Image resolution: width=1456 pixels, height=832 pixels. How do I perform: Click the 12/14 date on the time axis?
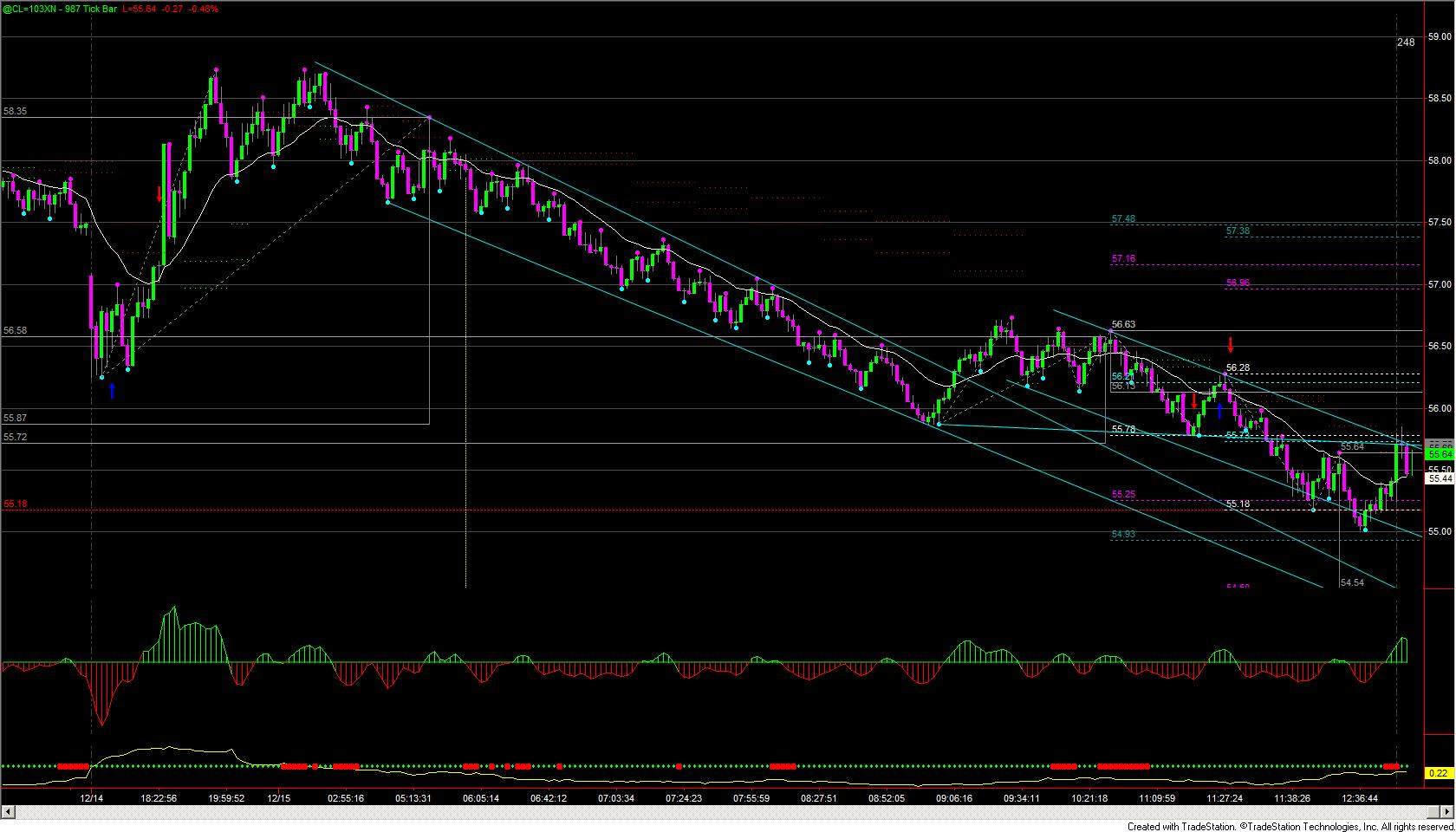pos(91,797)
